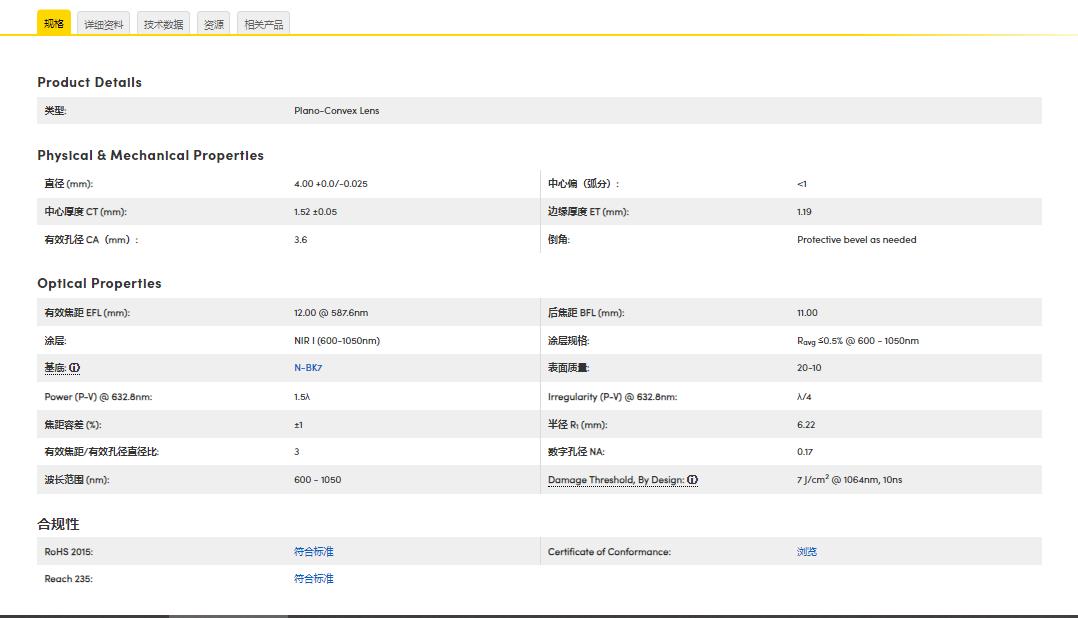Click the Plano-Convex Lens type value

(x=336, y=111)
